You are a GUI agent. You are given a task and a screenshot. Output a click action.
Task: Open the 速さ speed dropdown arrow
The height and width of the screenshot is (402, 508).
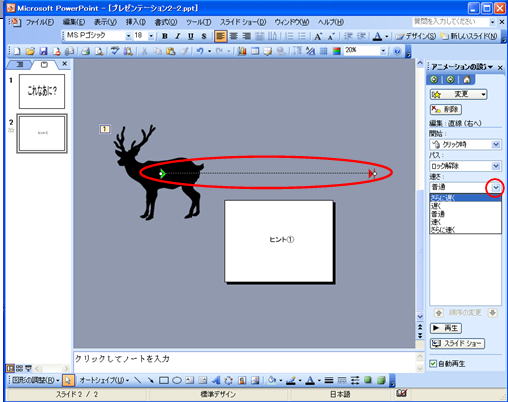496,187
